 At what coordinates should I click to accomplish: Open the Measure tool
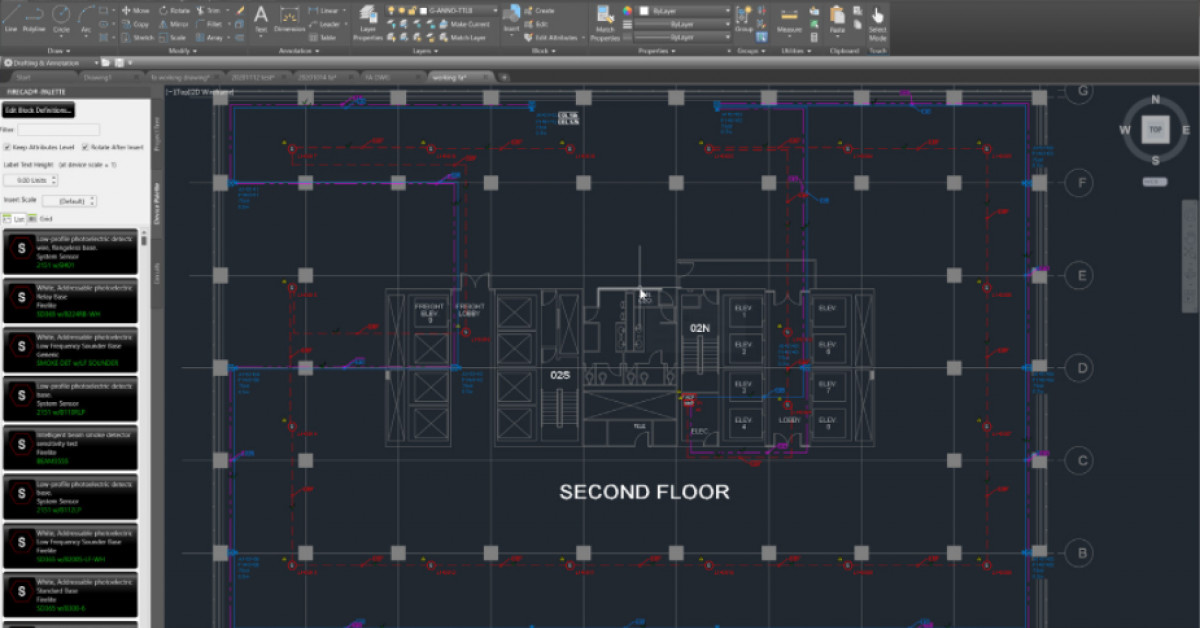788,16
